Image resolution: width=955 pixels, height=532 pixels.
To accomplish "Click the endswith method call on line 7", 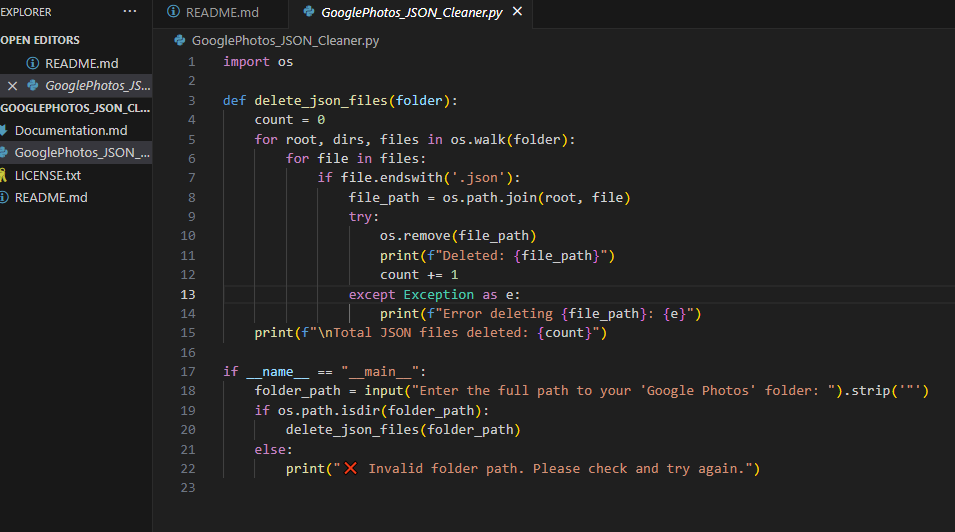I will [412, 178].
